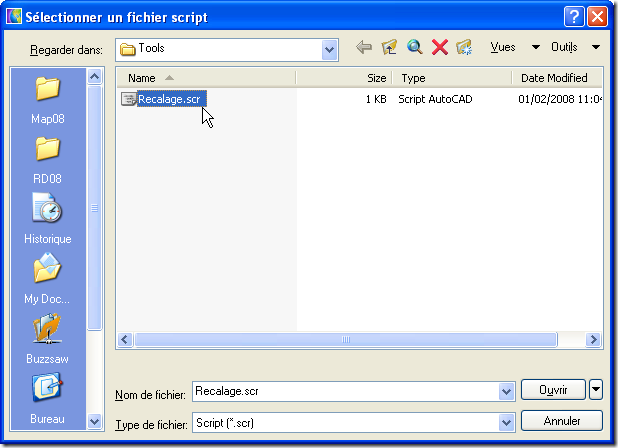Screen dimensions: 618x448
Task: Select the Bureau shortcut in sidebar
Action: pos(48,397)
